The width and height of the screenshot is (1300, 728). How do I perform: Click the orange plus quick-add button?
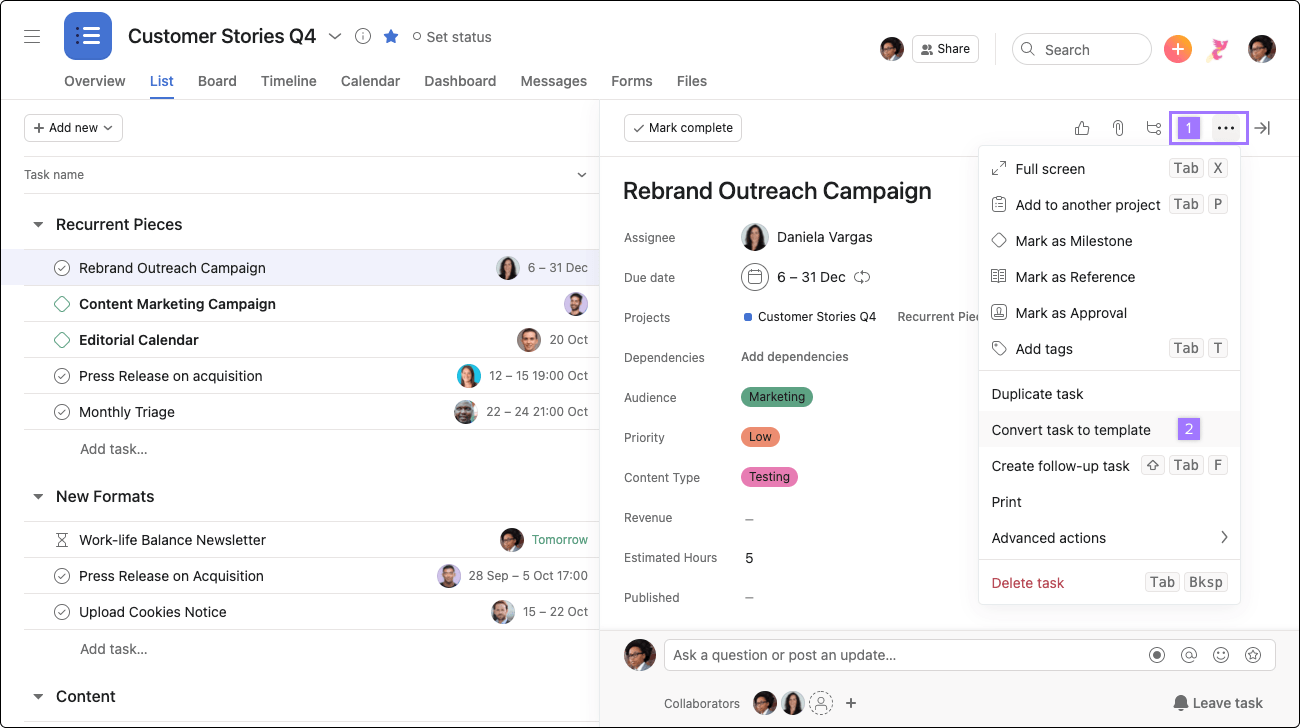1178,49
